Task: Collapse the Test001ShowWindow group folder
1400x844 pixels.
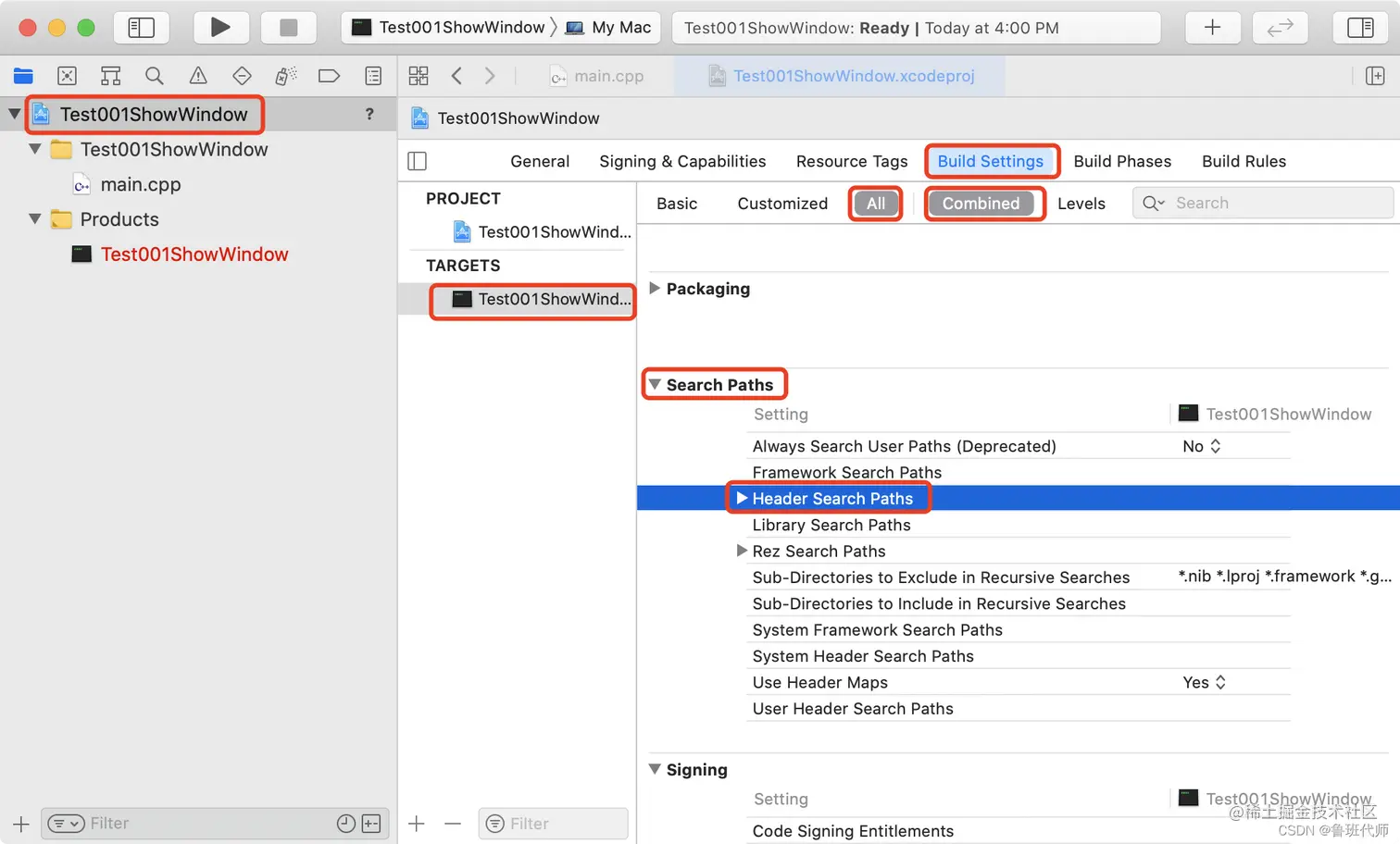Action: click(x=34, y=149)
